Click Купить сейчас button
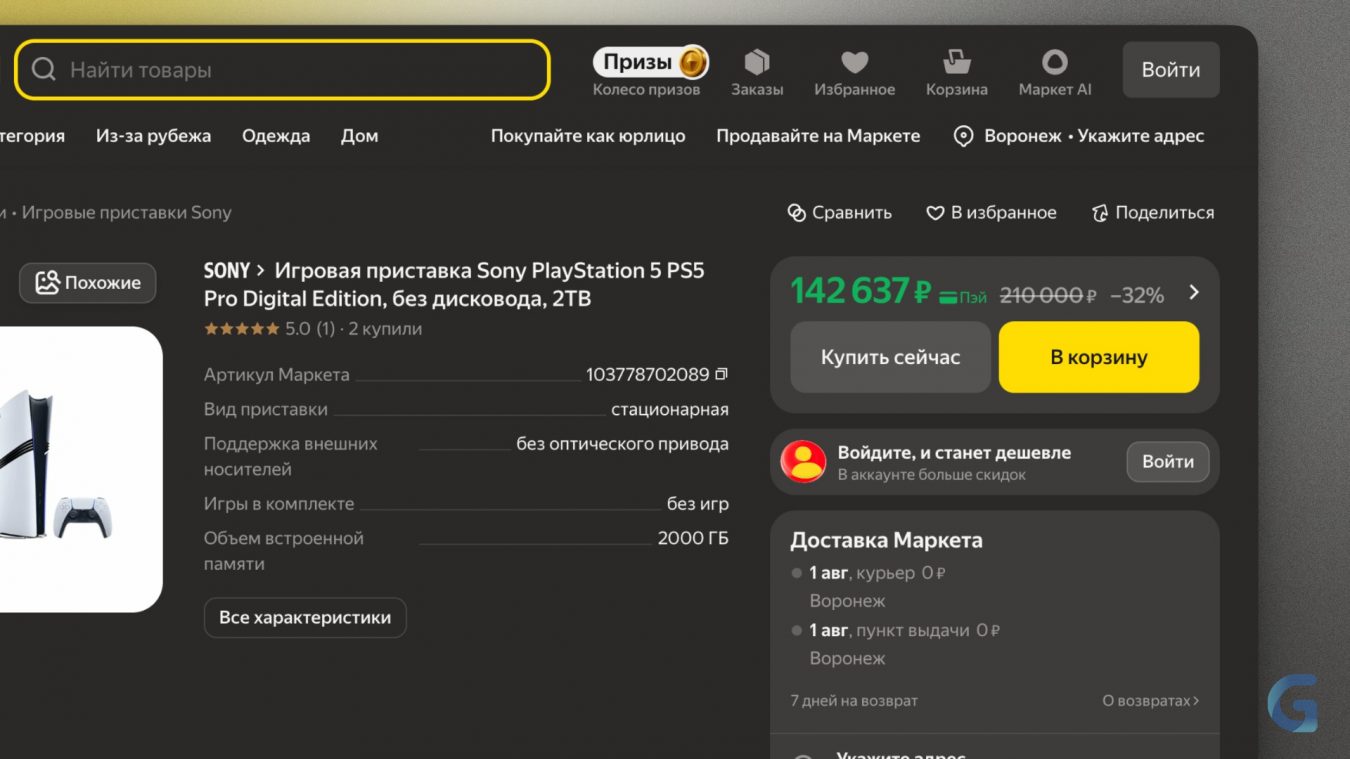The image size is (1350, 759). (x=890, y=357)
